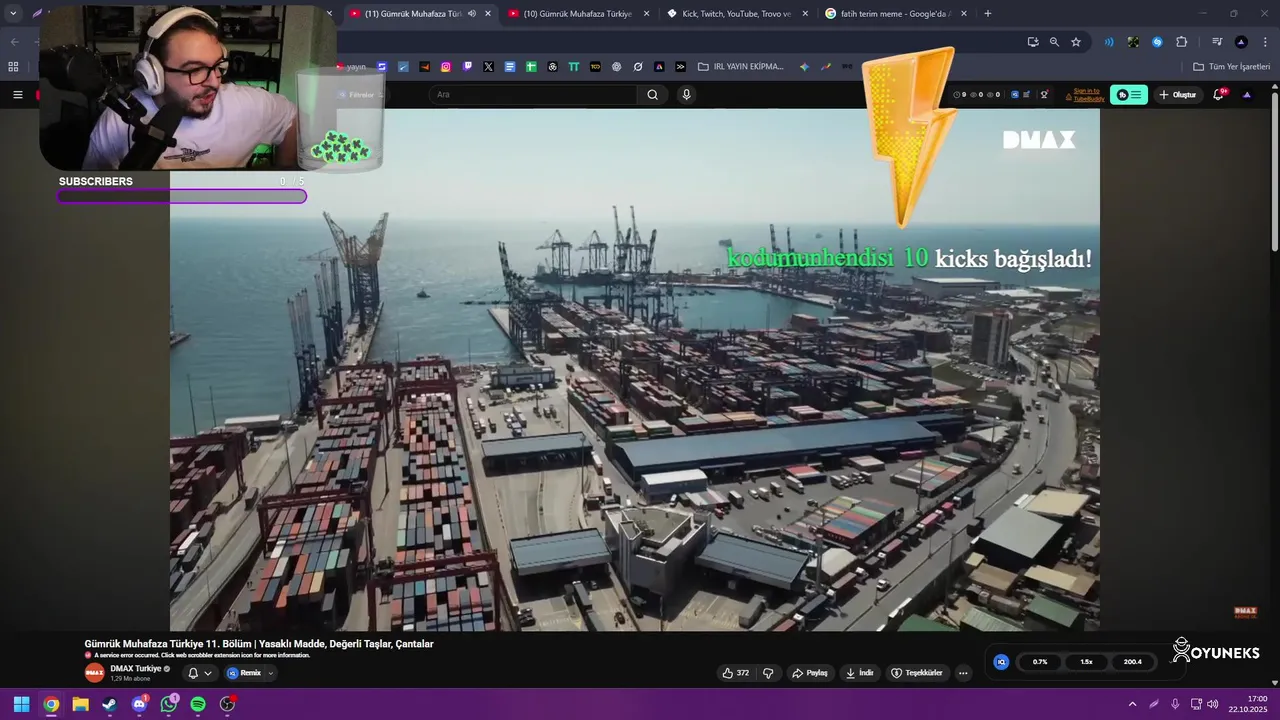
Task: Toggle system volume tray icon
Action: (1213, 704)
